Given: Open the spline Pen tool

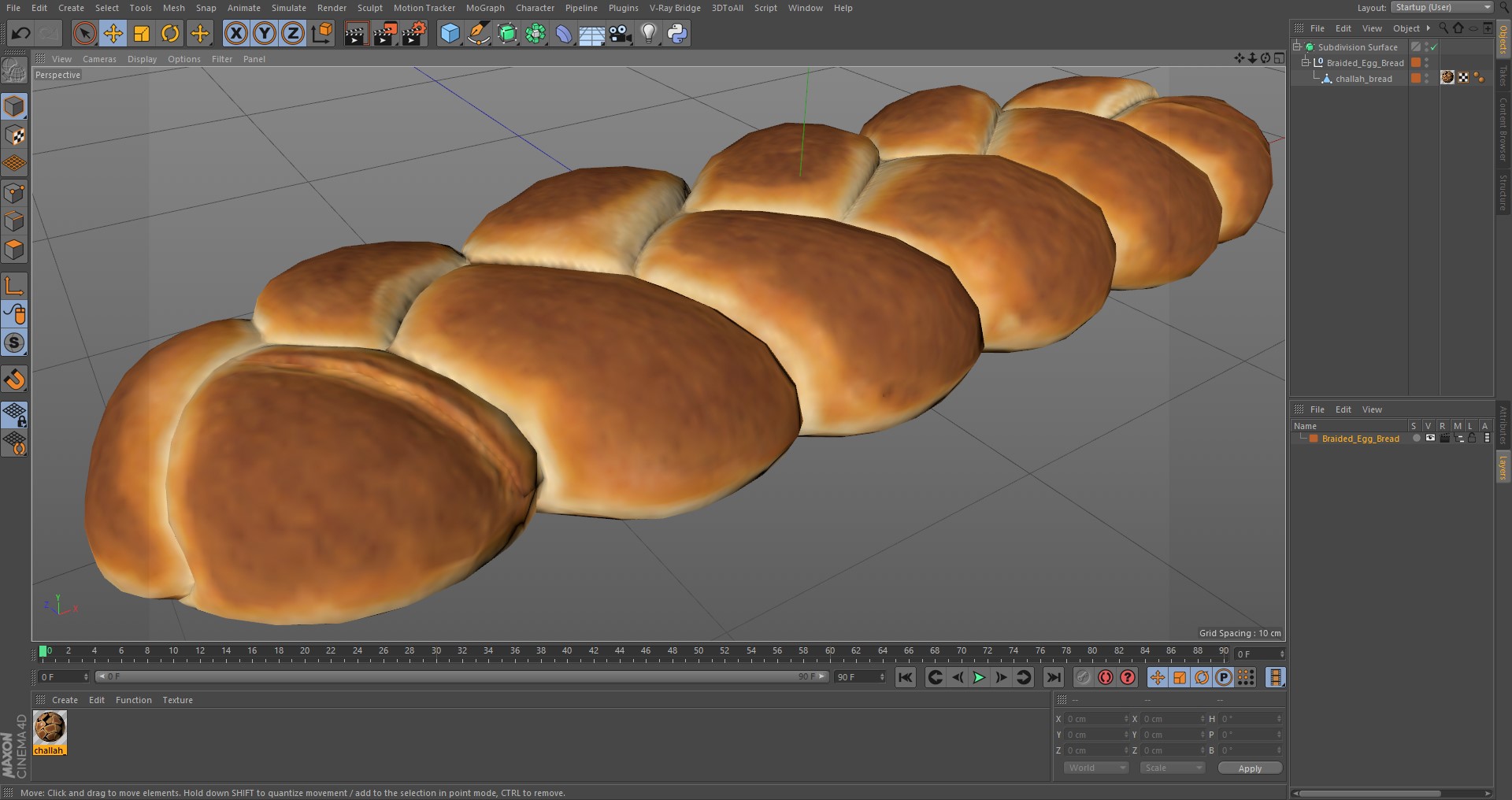Looking at the screenshot, I should [478, 33].
